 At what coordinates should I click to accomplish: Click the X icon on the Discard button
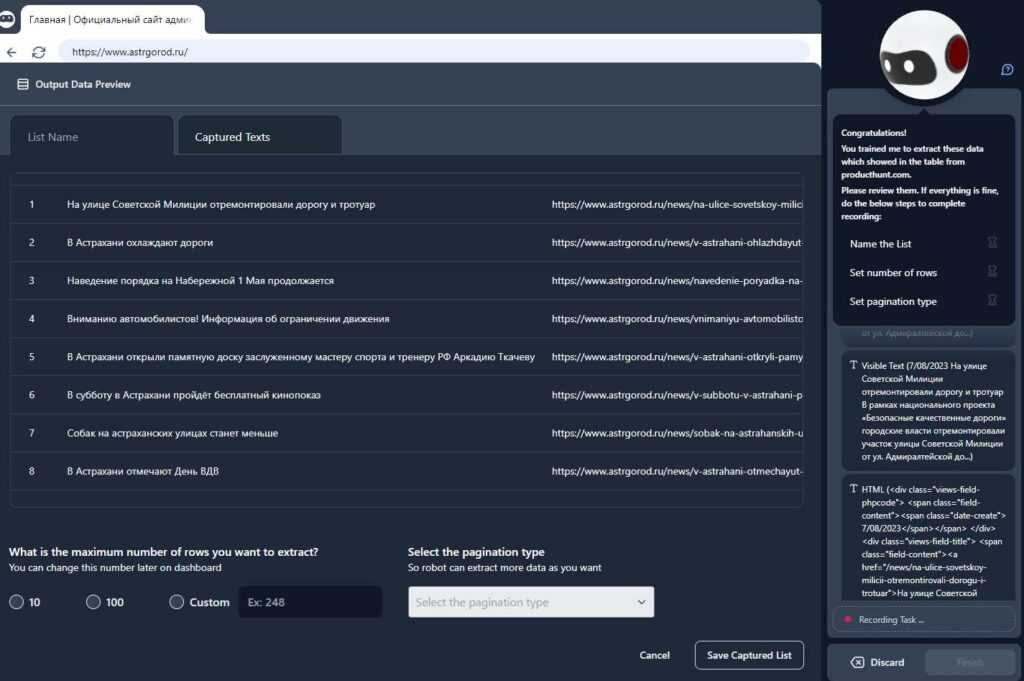(857, 662)
